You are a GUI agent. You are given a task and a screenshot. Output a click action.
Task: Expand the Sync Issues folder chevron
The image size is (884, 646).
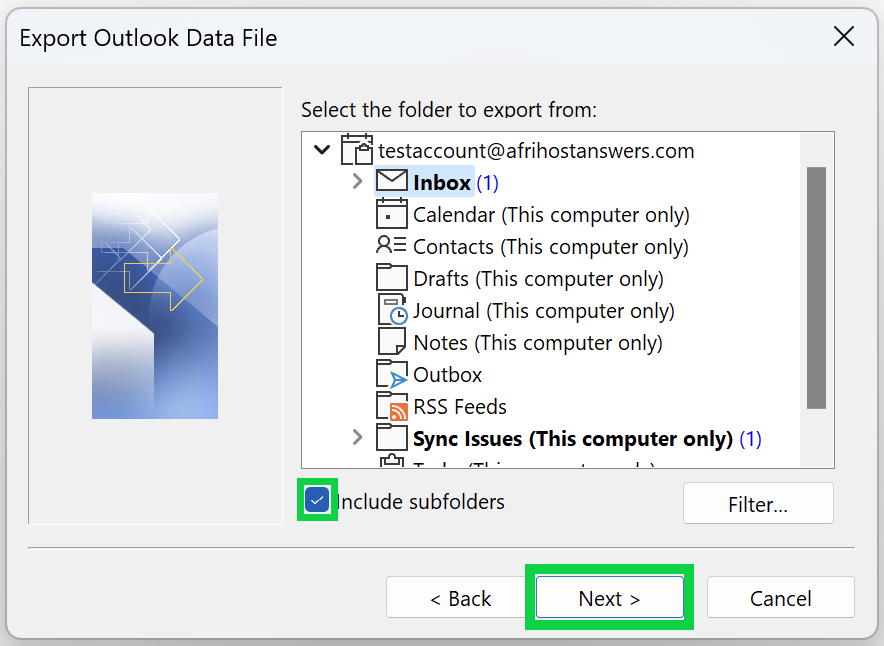point(357,438)
